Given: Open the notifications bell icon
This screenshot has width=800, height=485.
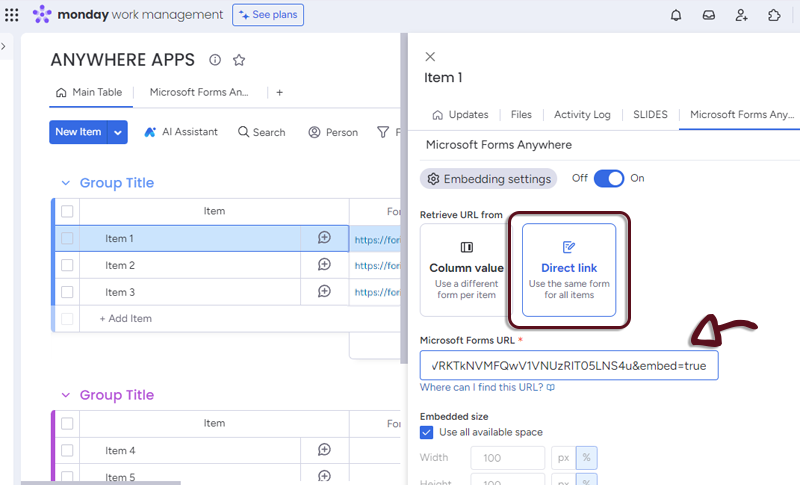Looking at the screenshot, I should click(676, 15).
